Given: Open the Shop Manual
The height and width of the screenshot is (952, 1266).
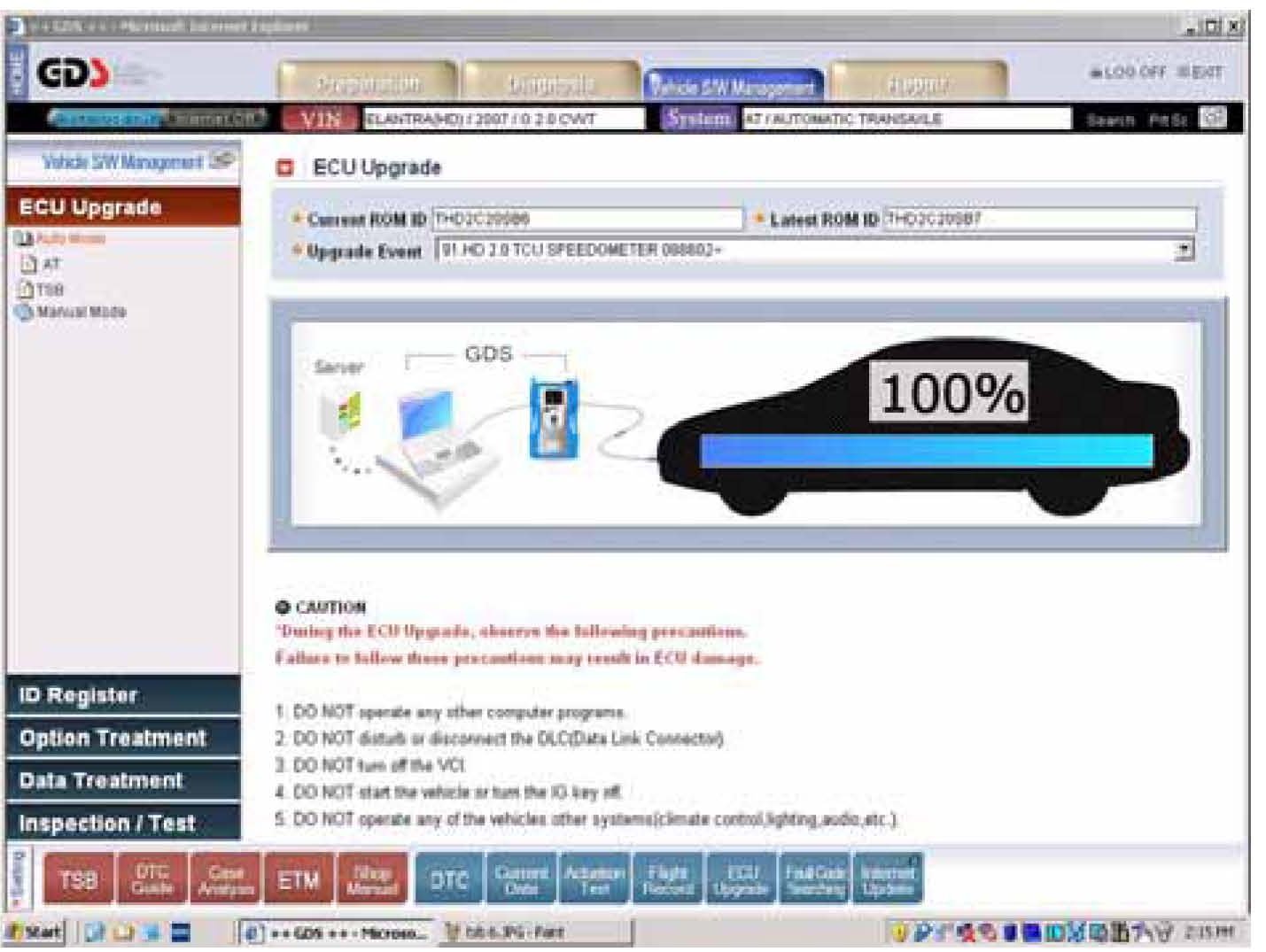Looking at the screenshot, I should (x=372, y=878).
